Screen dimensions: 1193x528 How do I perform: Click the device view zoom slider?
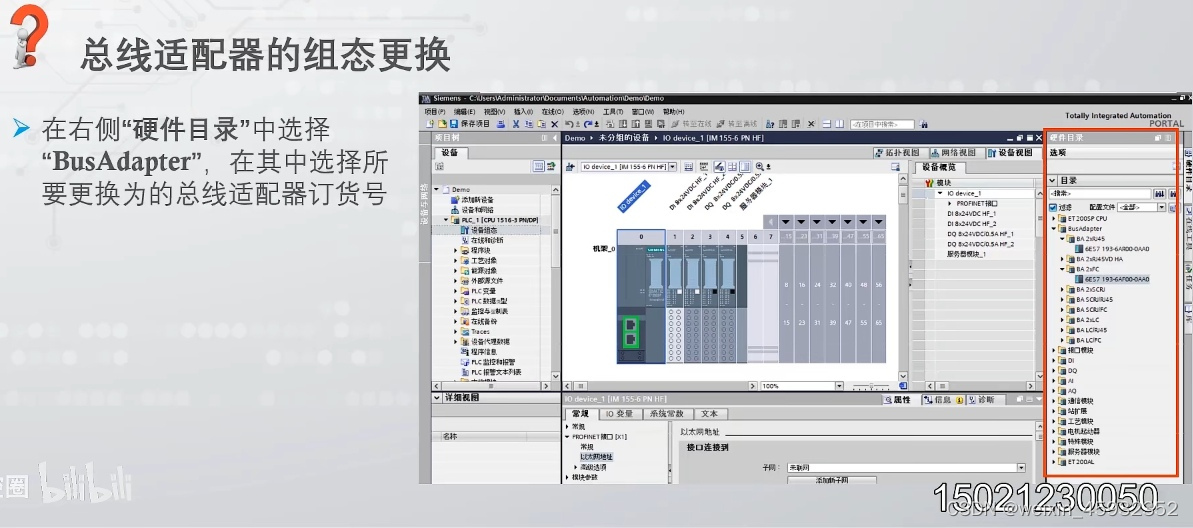(871, 386)
